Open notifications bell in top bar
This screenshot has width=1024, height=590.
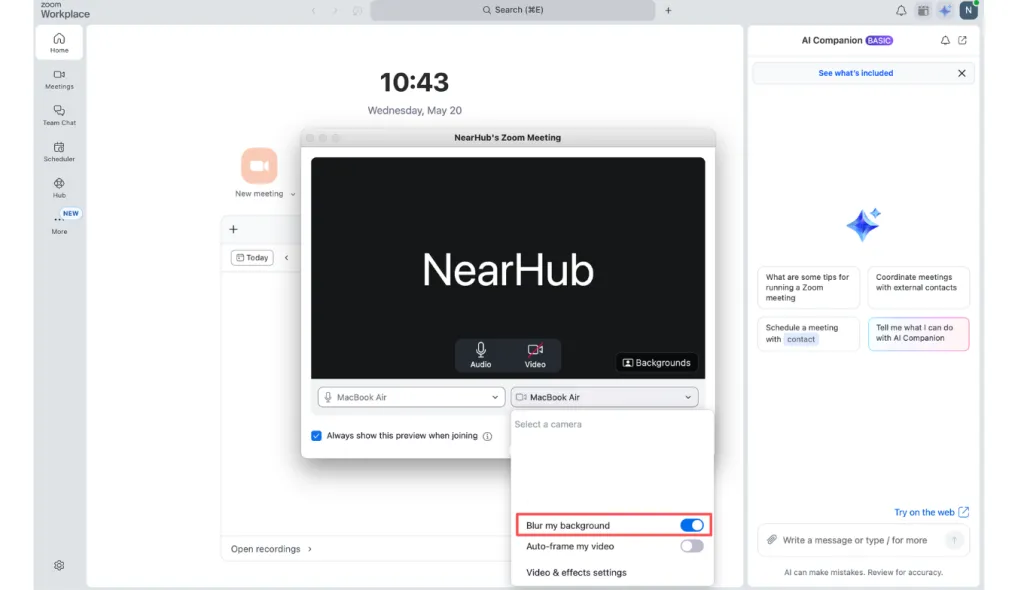click(x=901, y=10)
